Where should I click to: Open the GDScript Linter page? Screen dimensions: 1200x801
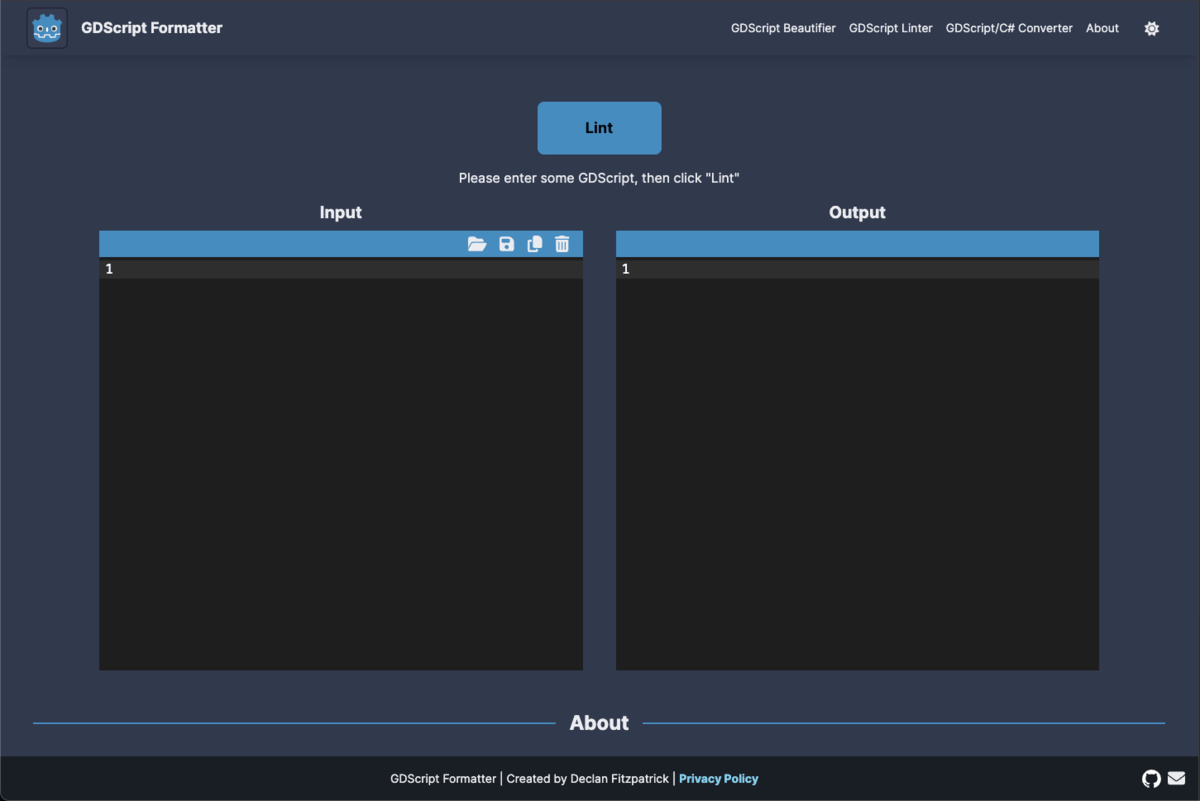pyautogui.click(x=890, y=28)
